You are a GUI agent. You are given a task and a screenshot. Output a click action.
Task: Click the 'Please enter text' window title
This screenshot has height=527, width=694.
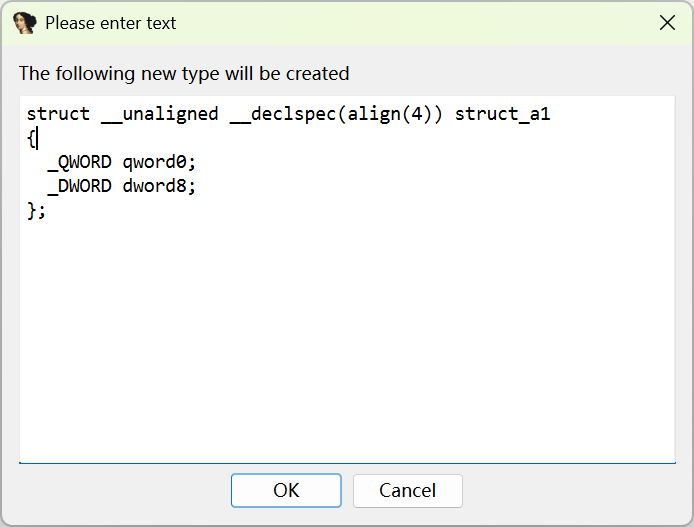click(110, 23)
